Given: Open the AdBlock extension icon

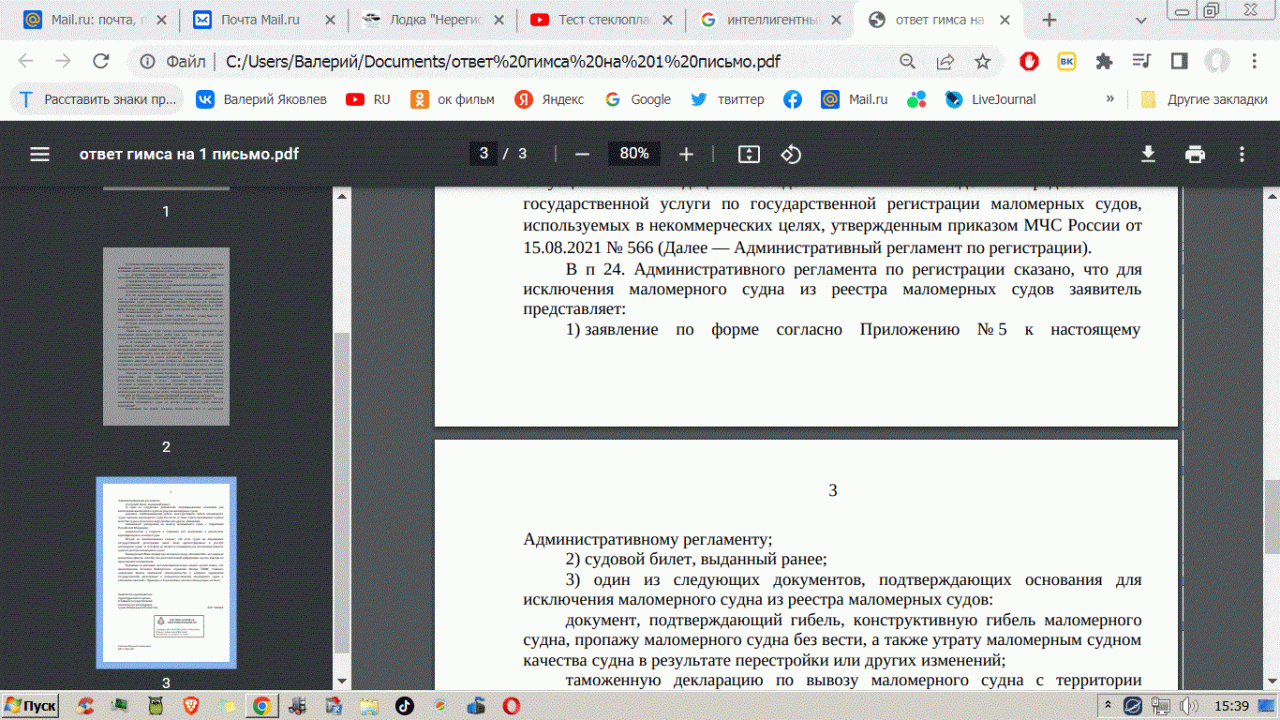Looking at the screenshot, I should point(1029,62).
